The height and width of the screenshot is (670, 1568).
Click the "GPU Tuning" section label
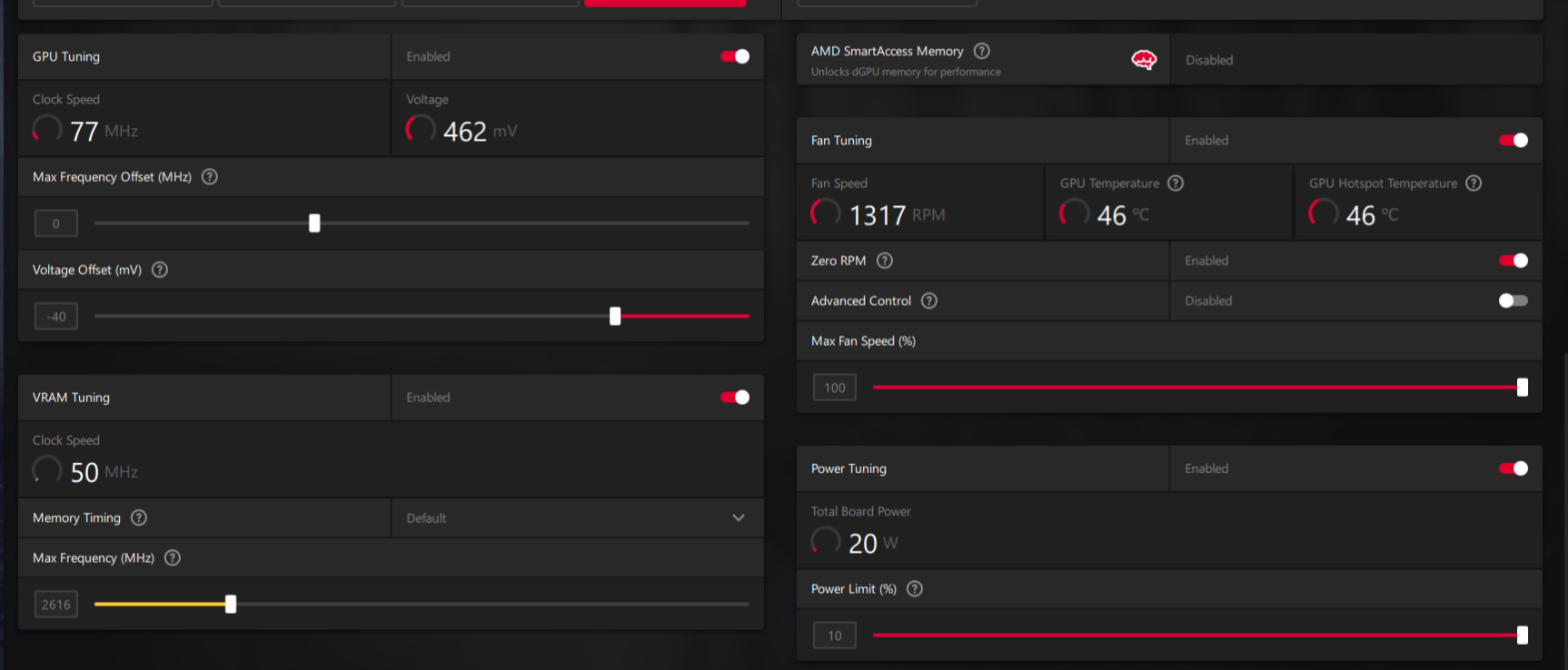point(66,56)
